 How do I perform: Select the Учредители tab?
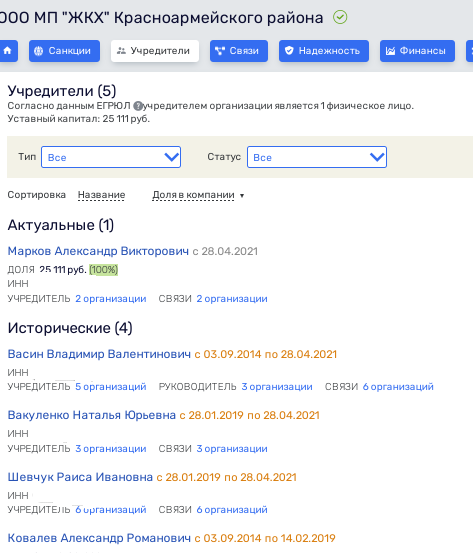click(155, 51)
